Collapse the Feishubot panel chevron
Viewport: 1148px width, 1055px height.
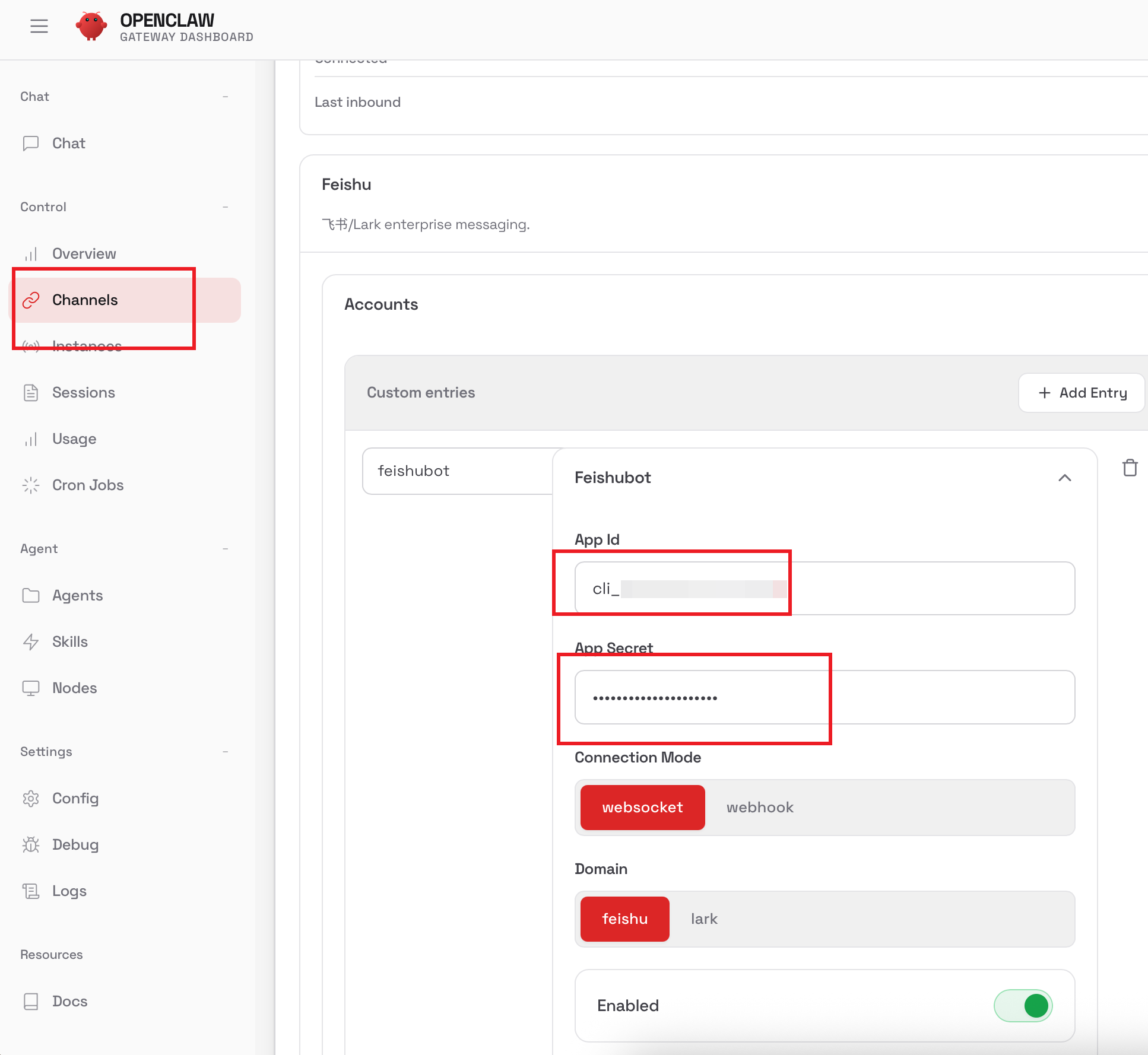tap(1064, 478)
